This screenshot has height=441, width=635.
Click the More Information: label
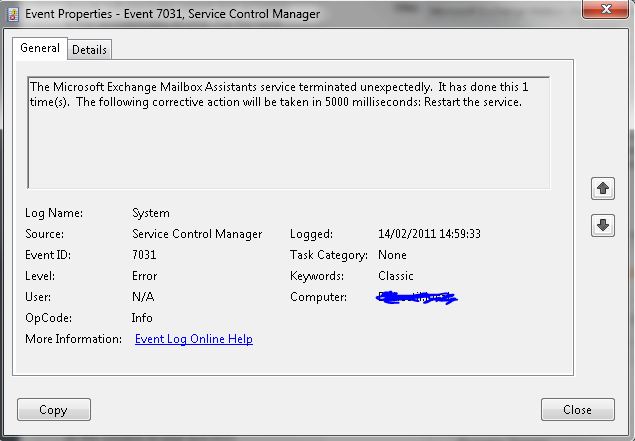click(x=73, y=339)
